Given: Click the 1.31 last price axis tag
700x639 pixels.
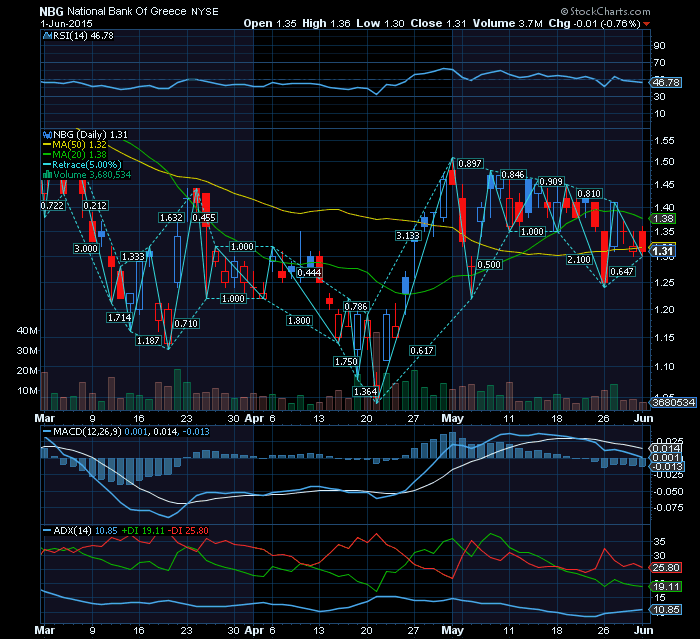Looking at the screenshot, I should [662, 251].
